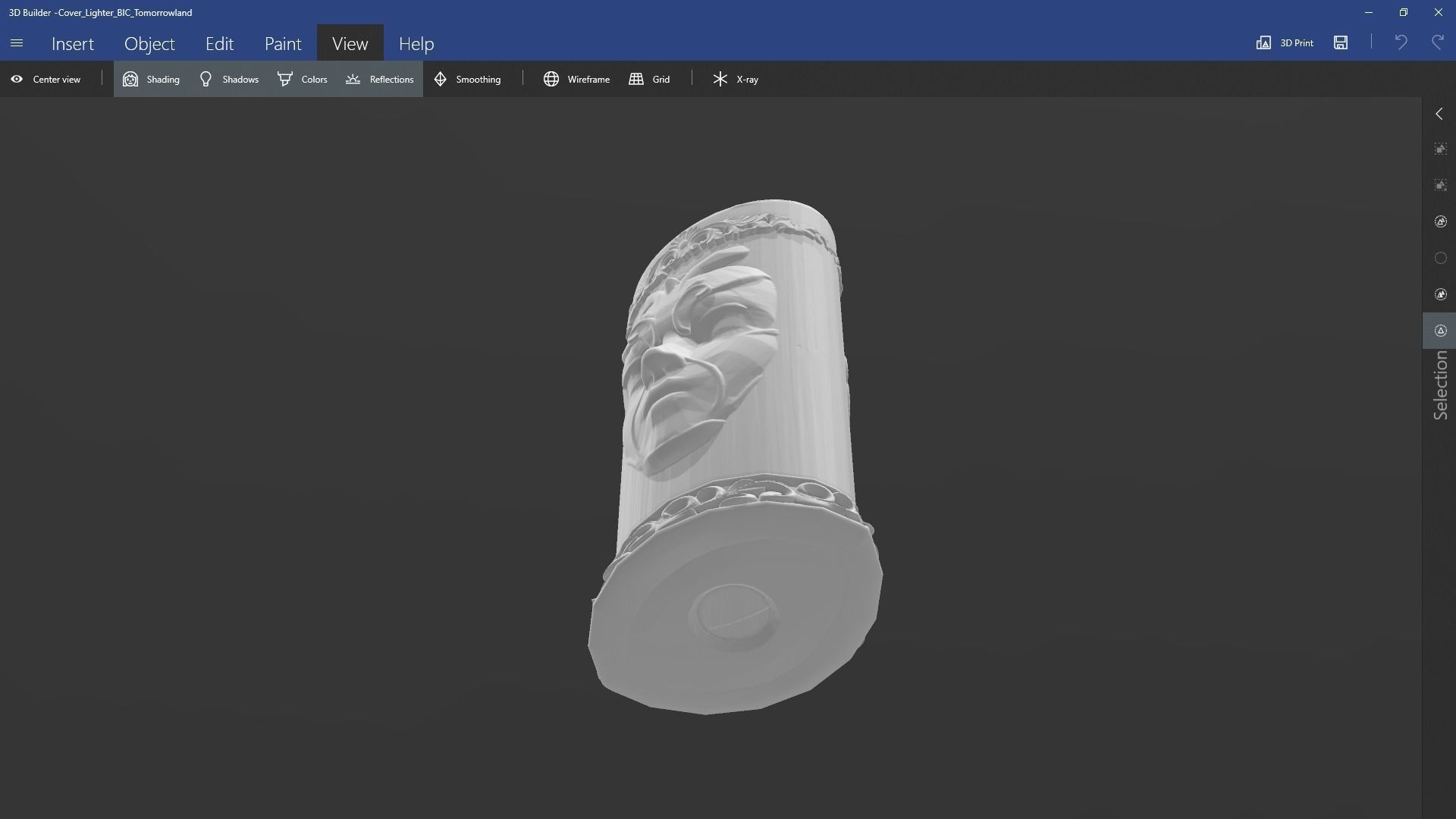Click the highlighted selection mode icon

[x=1440, y=331]
